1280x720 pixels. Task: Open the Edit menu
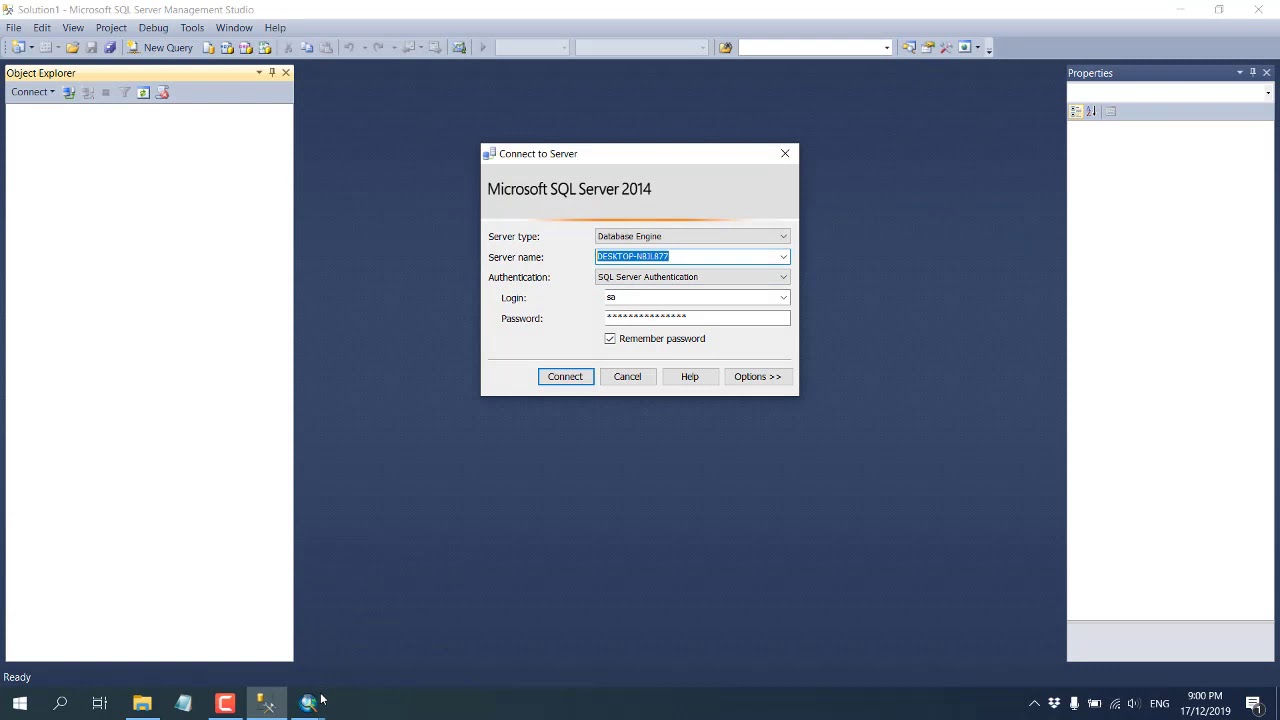[42, 27]
